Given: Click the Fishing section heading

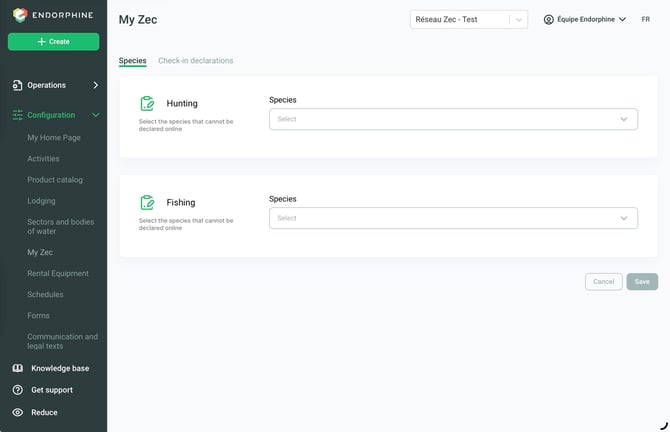Looking at the screenshot, I should pos(181,203).
